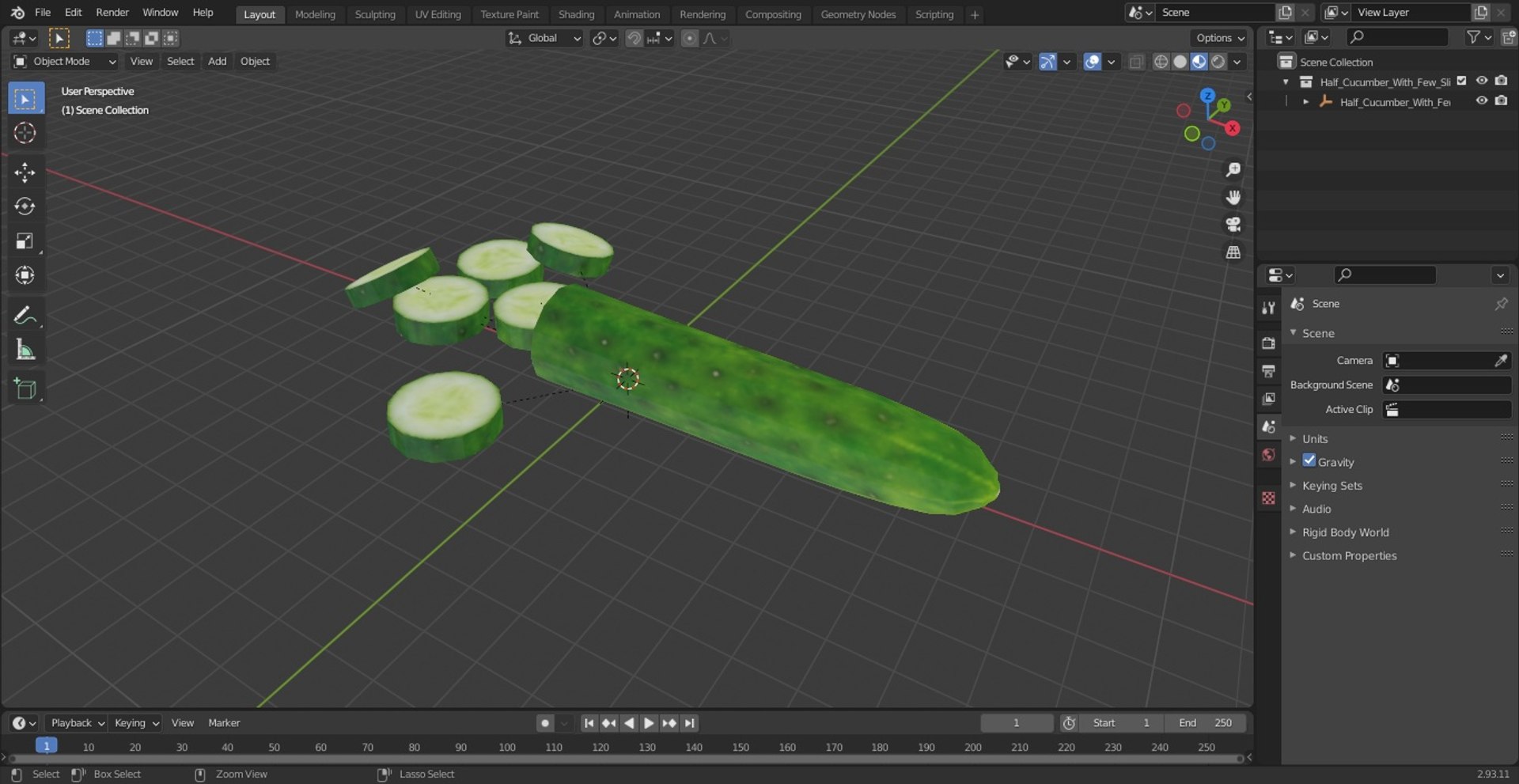The height and width of the screenshot is (784, 1519).
Task: Open the Render properties tab
Action: click(x=1269, y=343)
